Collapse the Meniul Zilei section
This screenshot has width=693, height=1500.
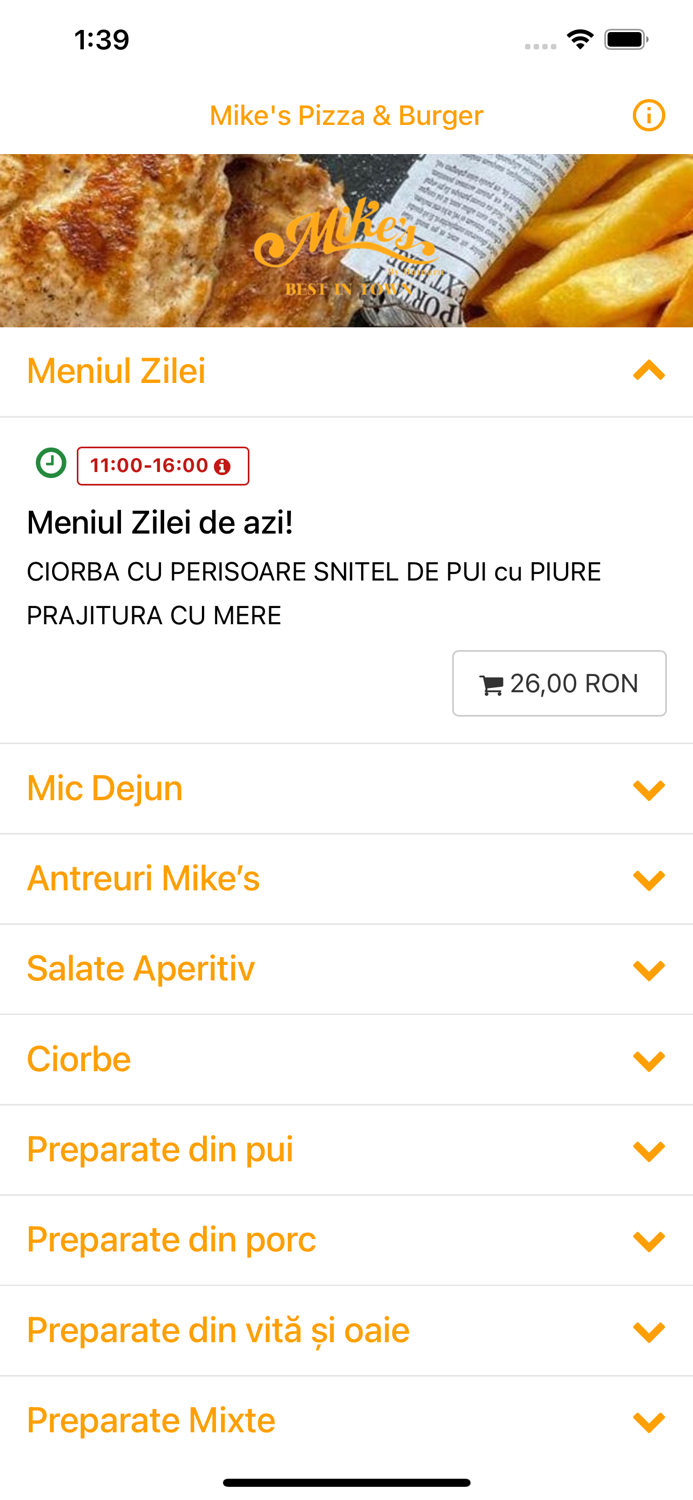pyautogui.click(x=649, y=370)
